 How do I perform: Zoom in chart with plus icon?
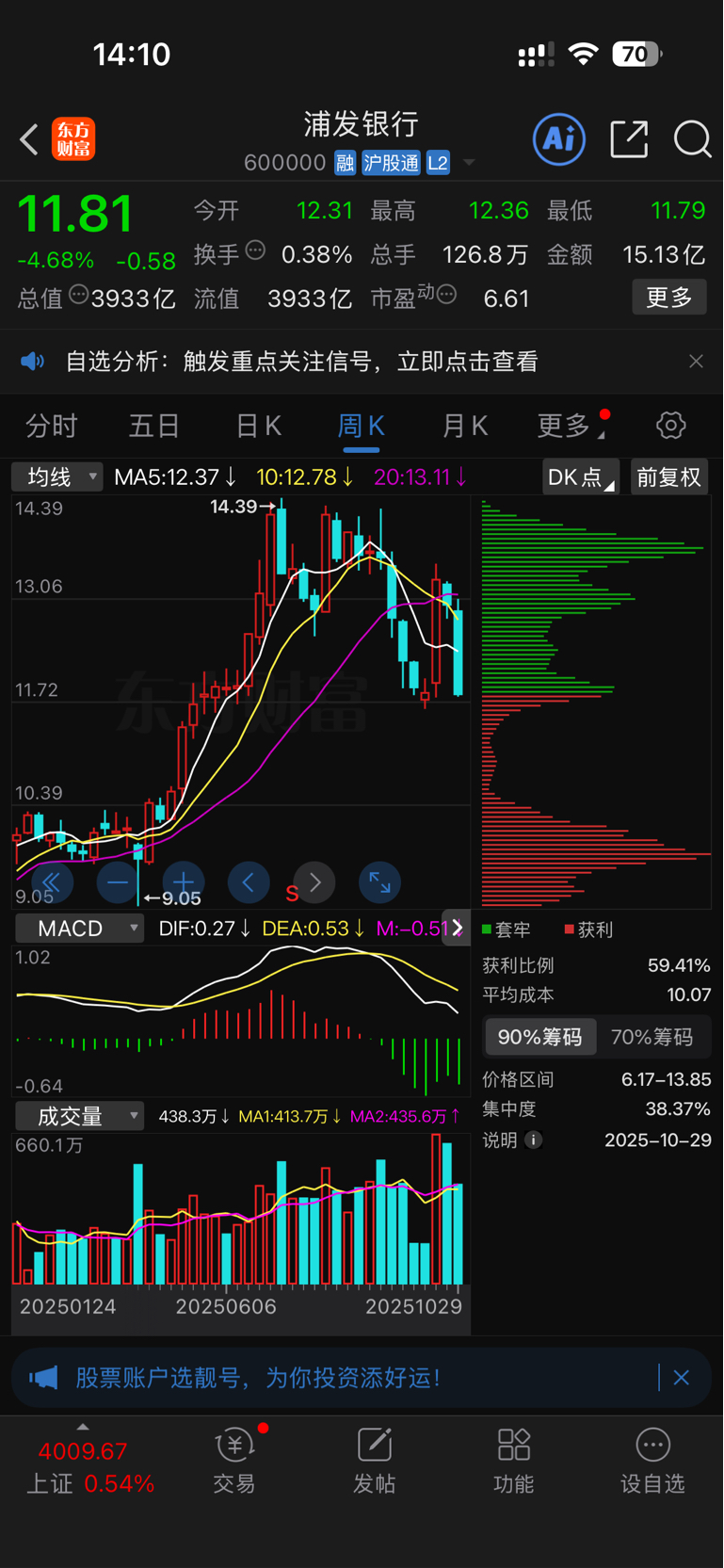[184, 882]
